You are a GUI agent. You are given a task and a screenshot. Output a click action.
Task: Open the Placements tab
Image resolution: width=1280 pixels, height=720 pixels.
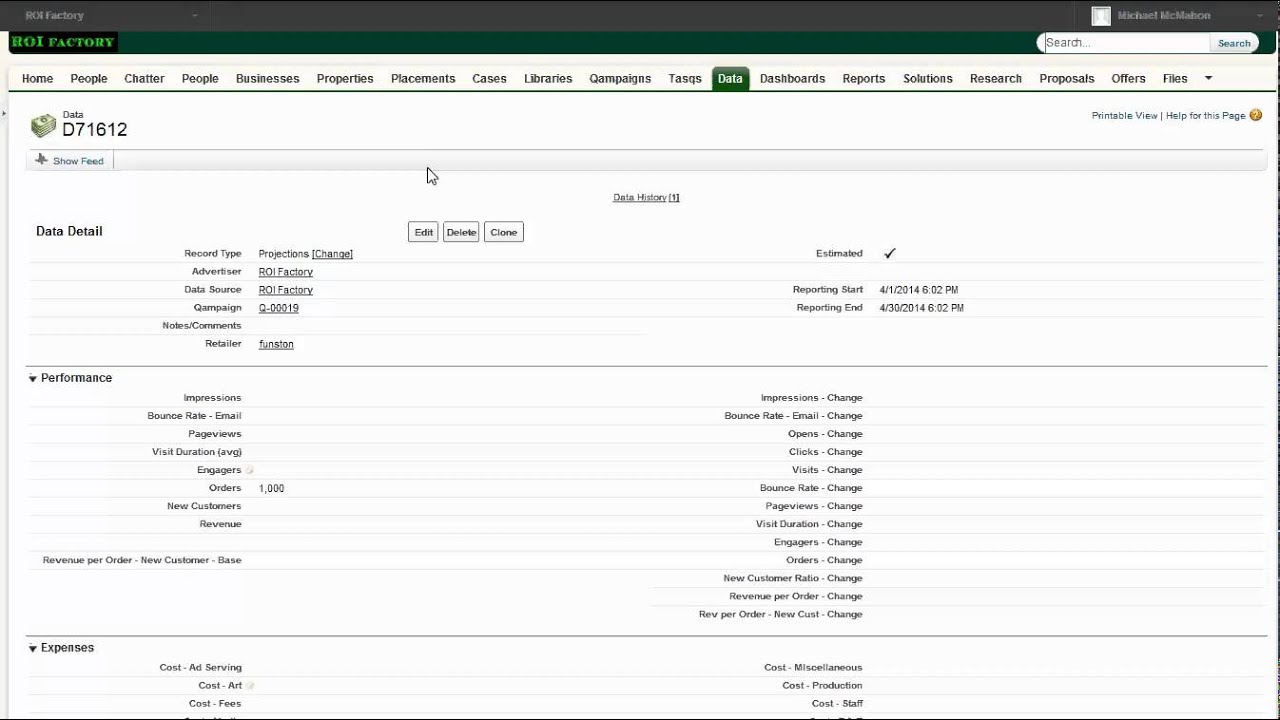point(423,79)
